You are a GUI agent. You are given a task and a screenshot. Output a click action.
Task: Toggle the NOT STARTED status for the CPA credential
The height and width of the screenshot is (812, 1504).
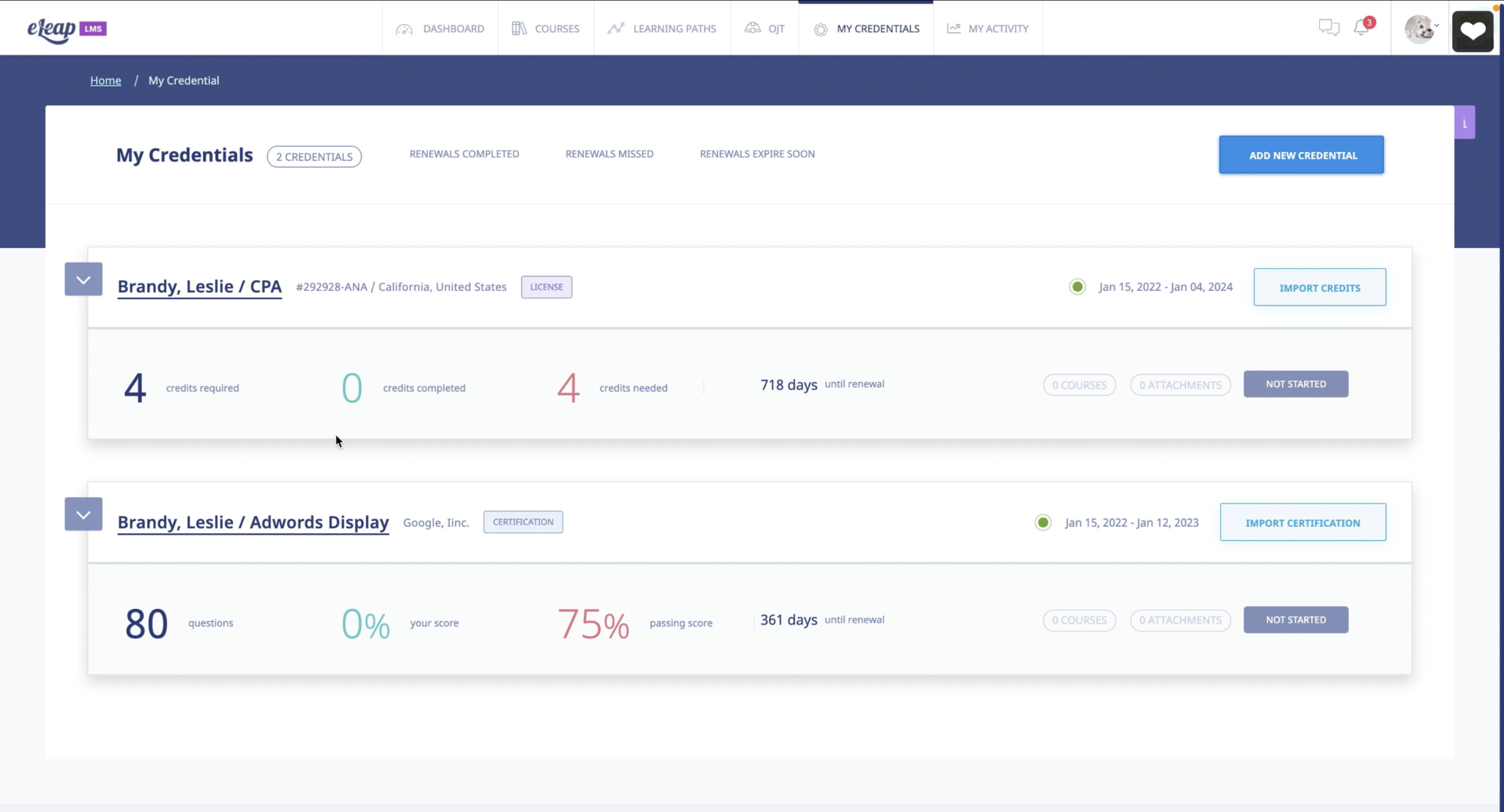point(1295,383)
